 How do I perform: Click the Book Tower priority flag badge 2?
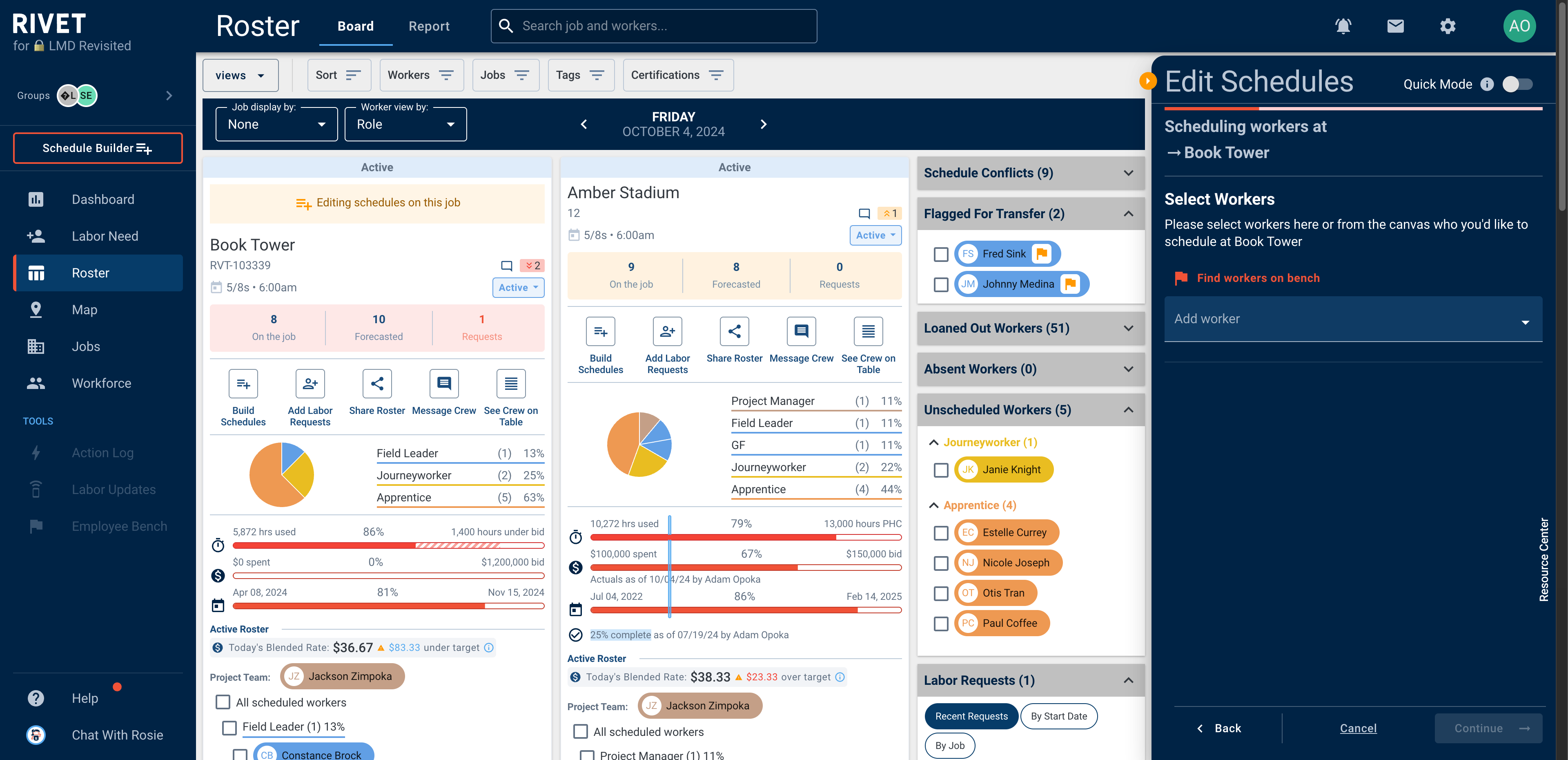click(x=532, y=266)
